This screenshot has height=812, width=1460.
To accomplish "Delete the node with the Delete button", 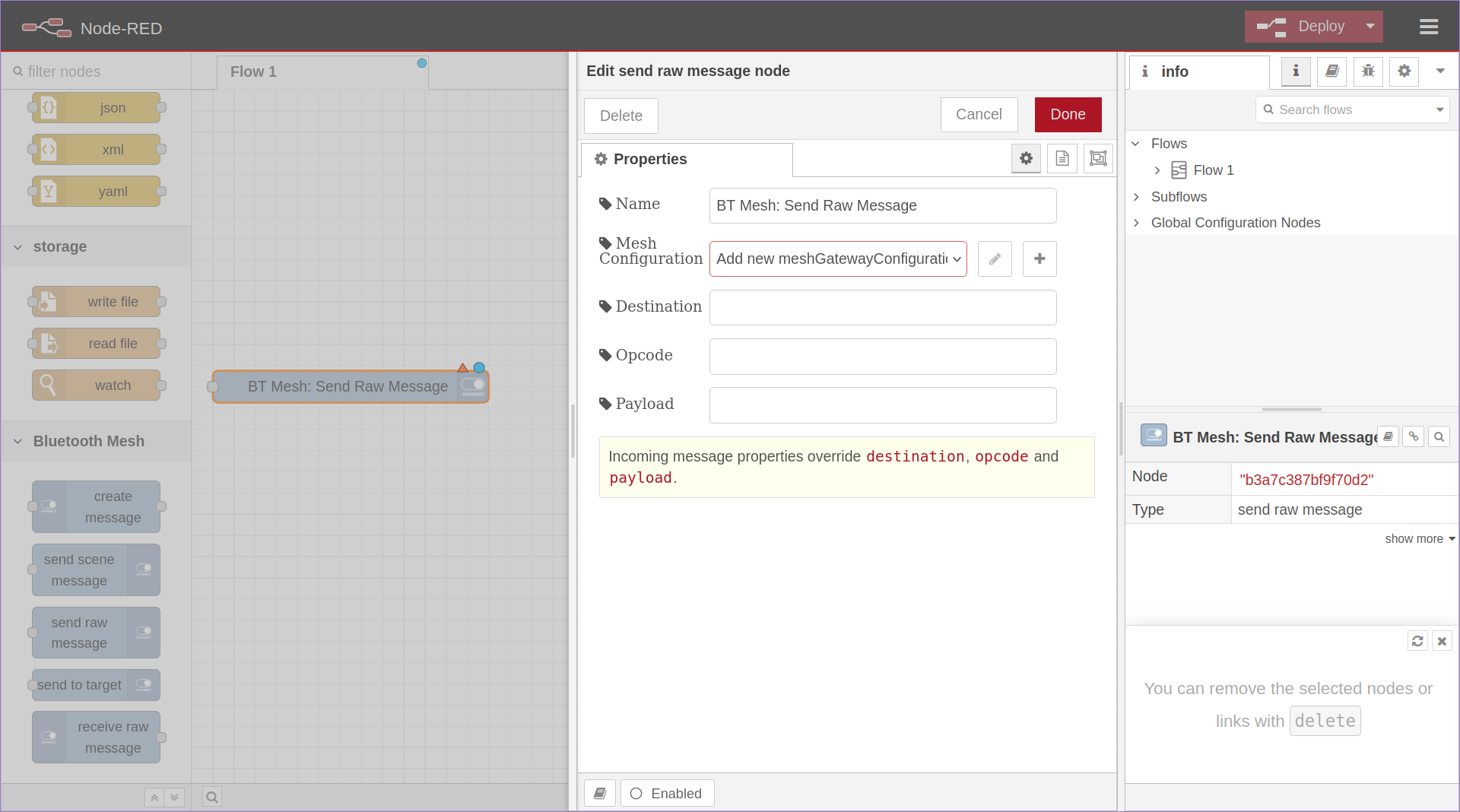I will point(620,116).
